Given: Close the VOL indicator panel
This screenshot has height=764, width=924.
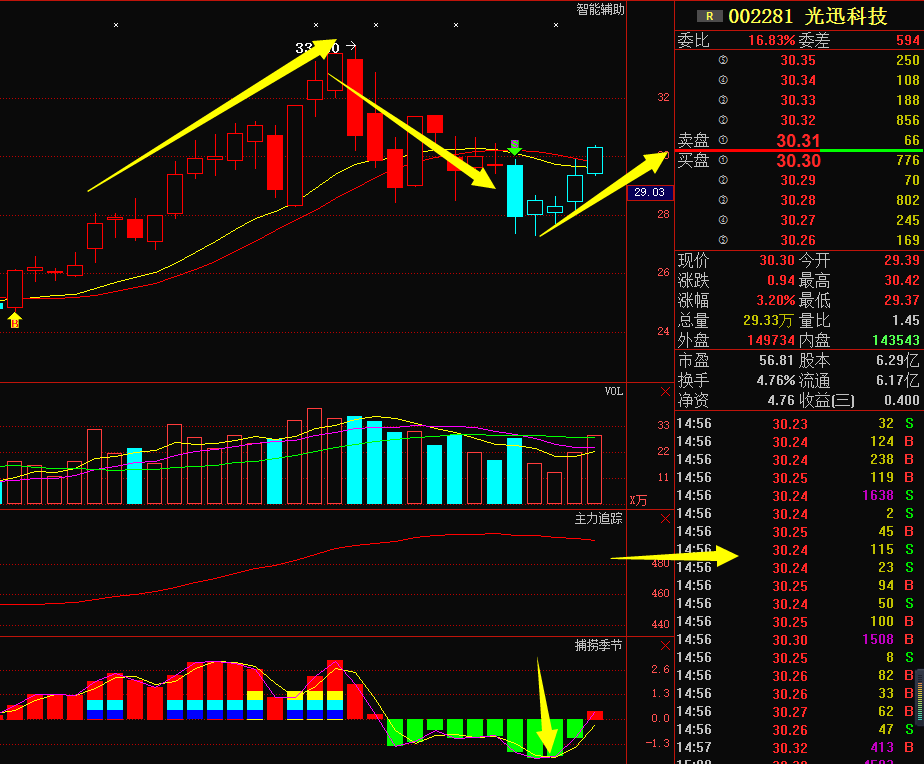Looking at the screenshot, I should (666, 392).
